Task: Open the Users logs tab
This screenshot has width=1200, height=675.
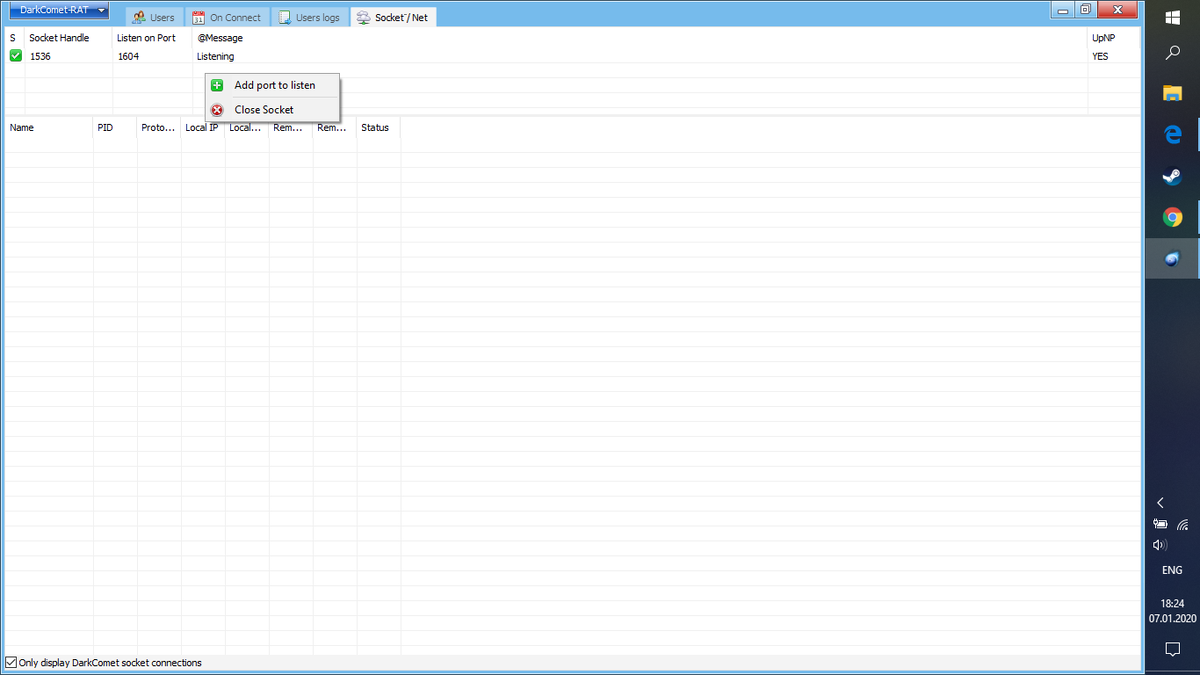Action: tap(309, 17)
